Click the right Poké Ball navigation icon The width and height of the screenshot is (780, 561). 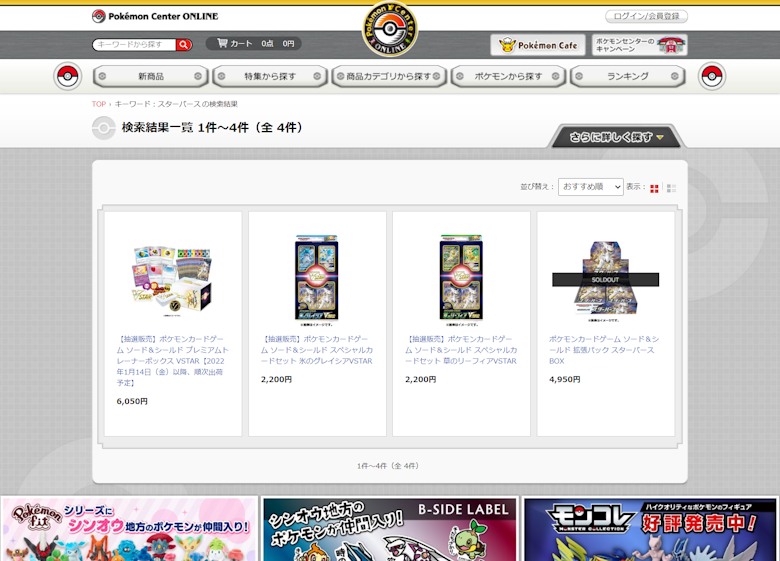(712, 76)
